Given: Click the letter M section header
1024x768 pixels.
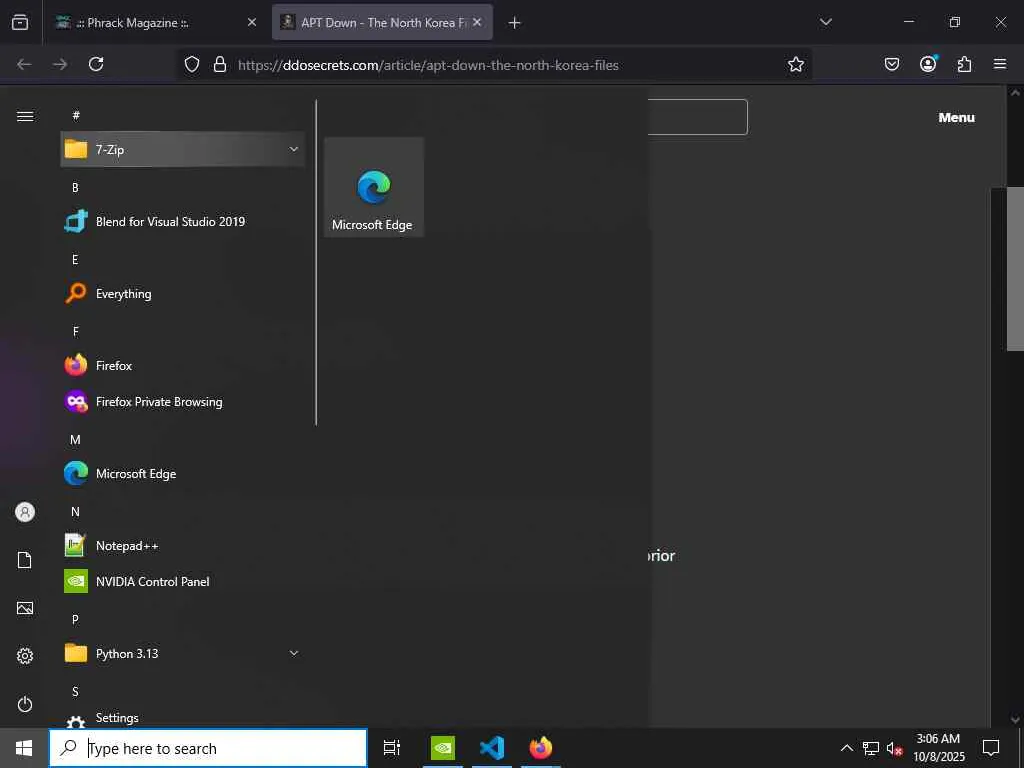Looking at the screenshot, I should [75, 440].
